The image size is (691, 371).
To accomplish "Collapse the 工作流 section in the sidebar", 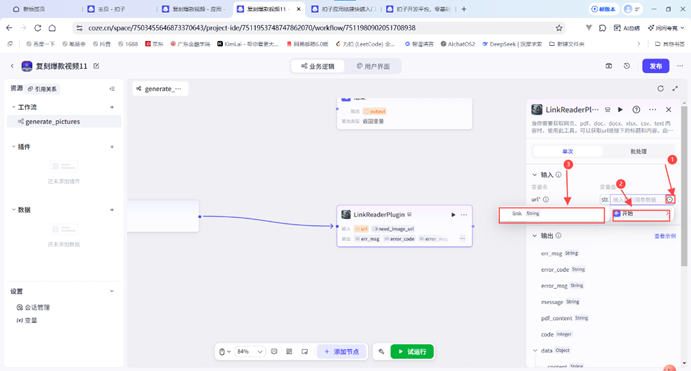I will pyautogui.click(x=13, y=107).
